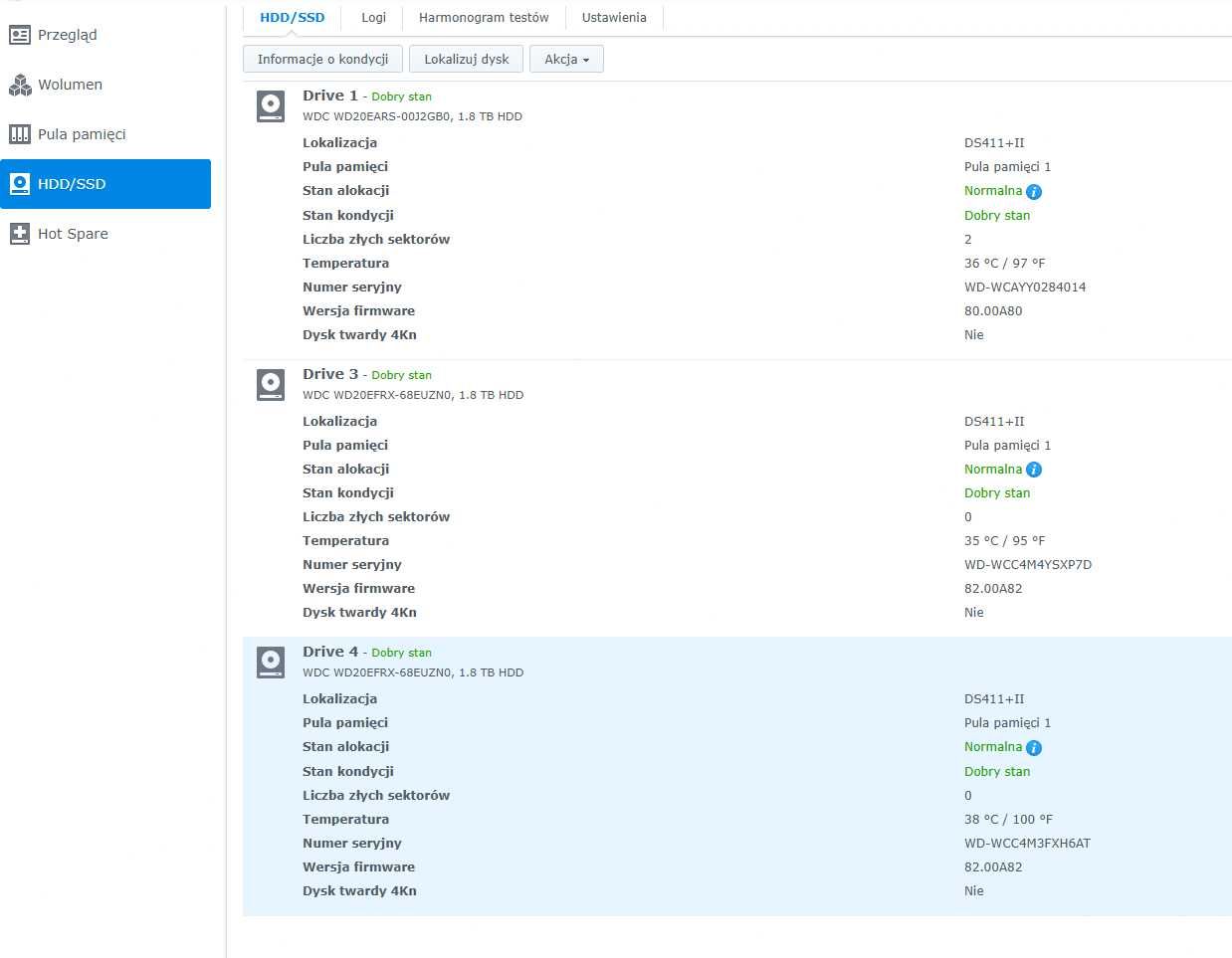Click the Drive 1 disk icon
1232x958 pixels.
pos(271,105)
